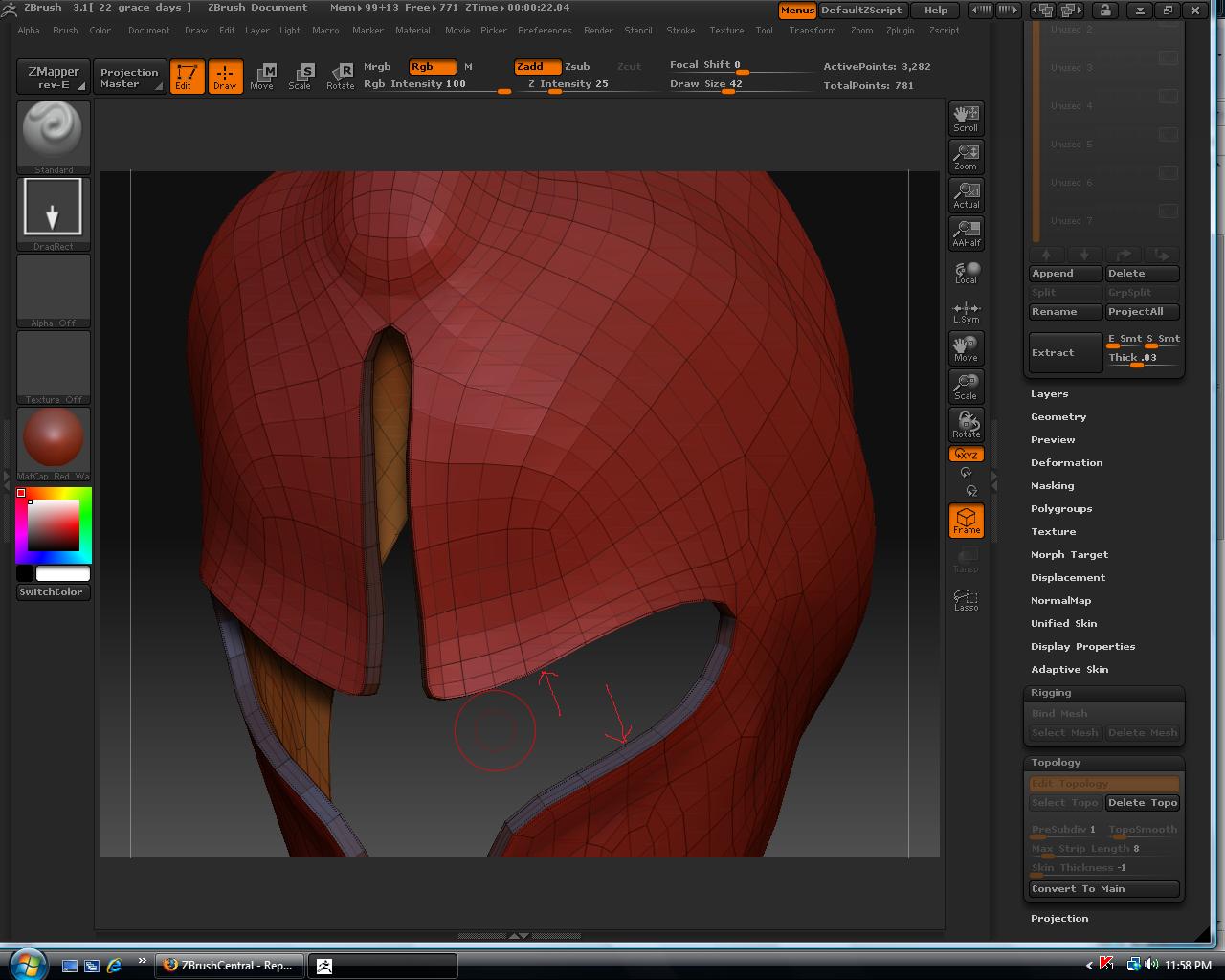Toggle Zsub sculpting mode
The width and height of the screenshot is (1225, 980).
tap(577, 67)
